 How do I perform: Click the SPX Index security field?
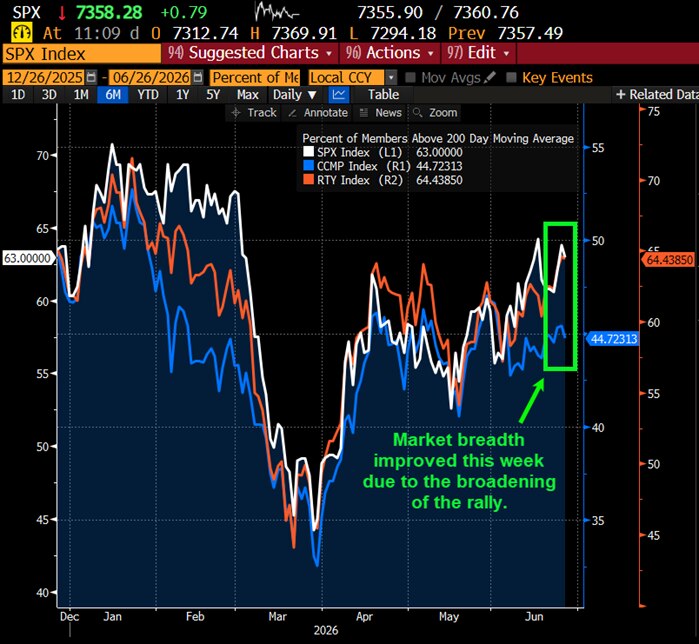[82, 53]
